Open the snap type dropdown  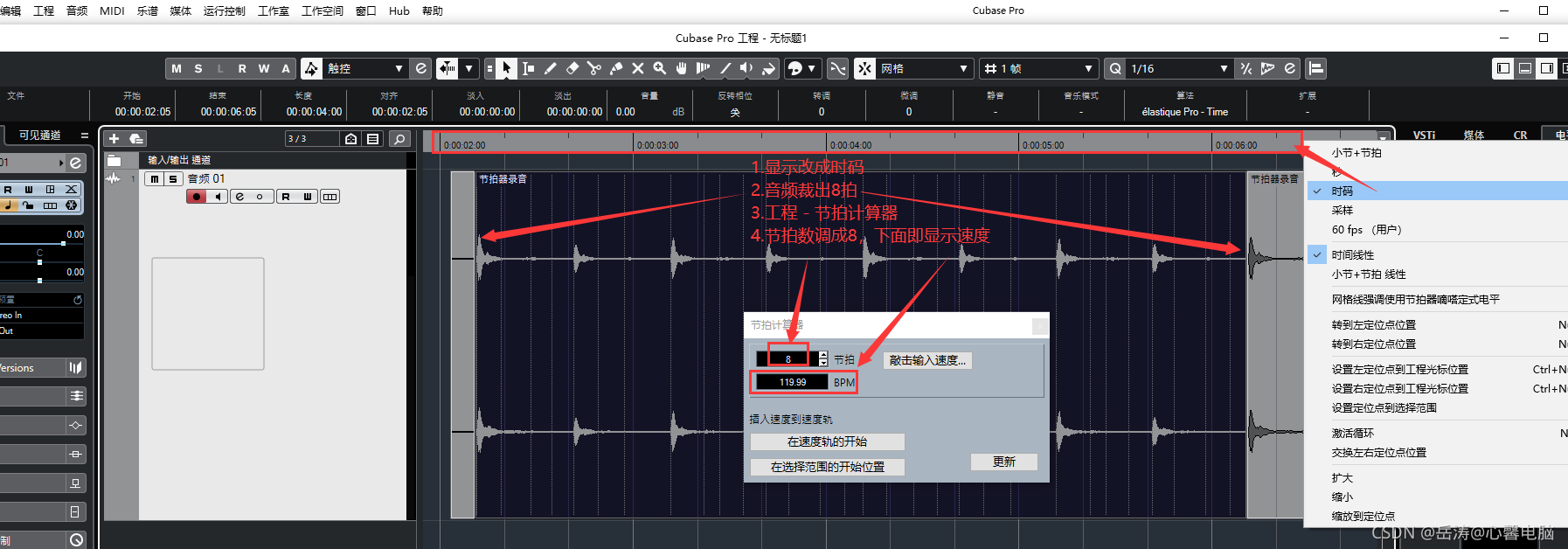point(926,68)
